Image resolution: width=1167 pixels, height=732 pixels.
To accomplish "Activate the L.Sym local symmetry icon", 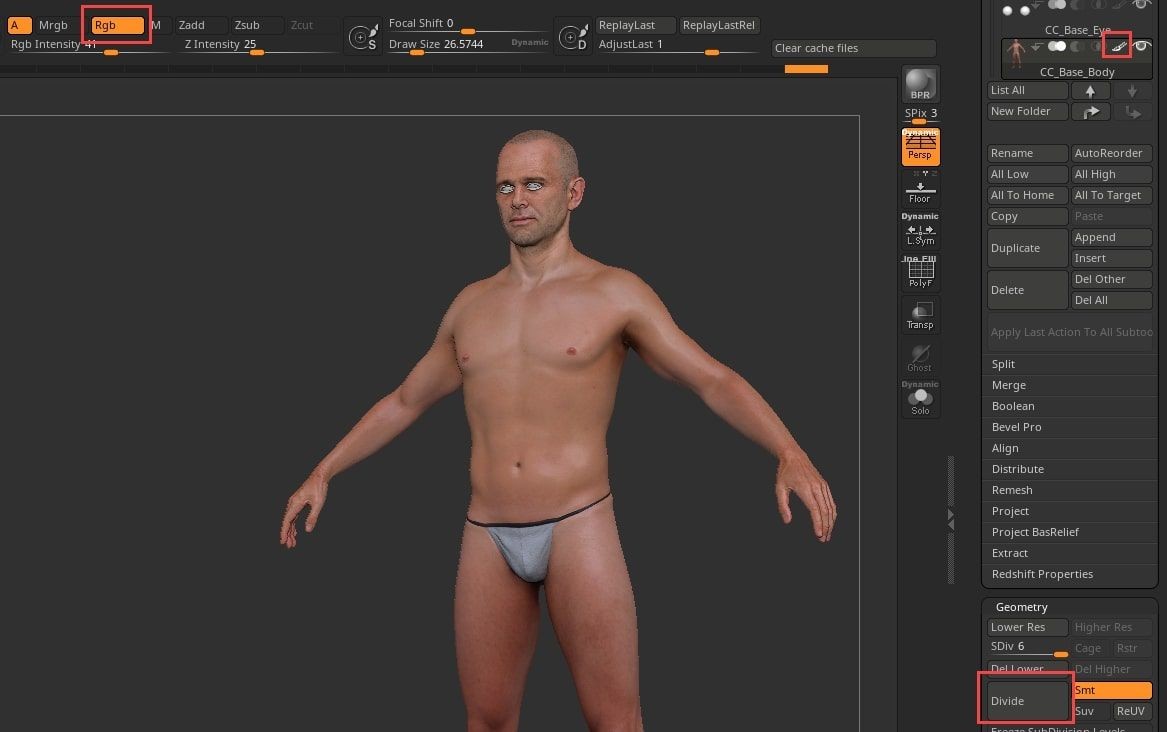I will [919, 232].
